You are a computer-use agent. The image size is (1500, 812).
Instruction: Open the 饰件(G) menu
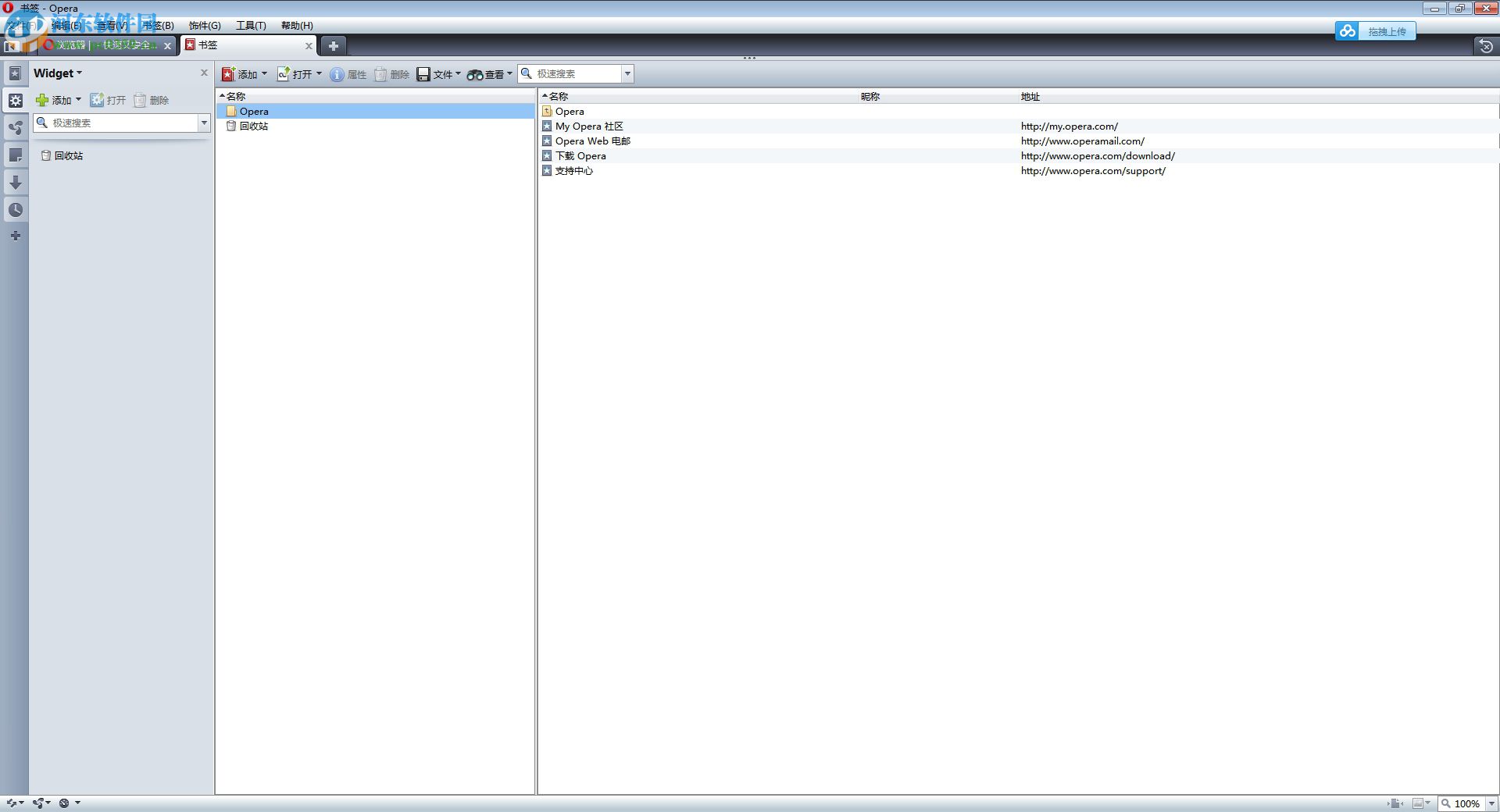coord(205,26)
